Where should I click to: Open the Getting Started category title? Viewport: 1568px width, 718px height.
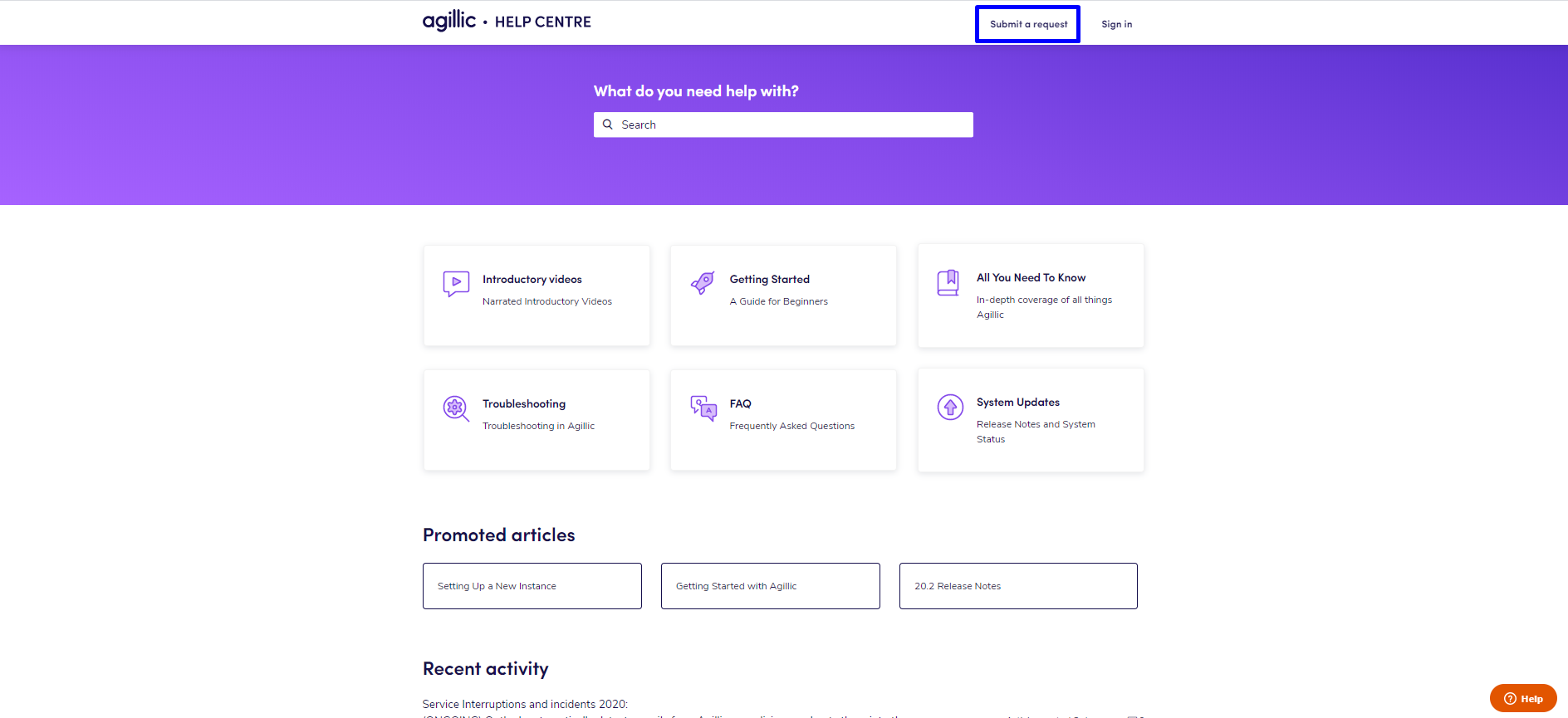(x=770, y=280)
